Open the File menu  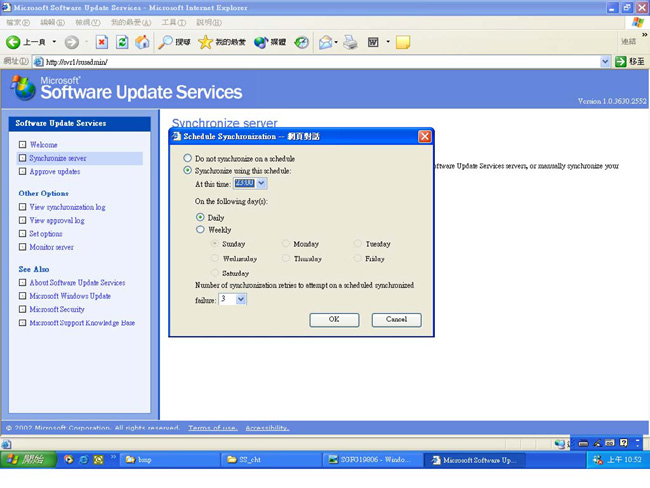click(18, 22)
